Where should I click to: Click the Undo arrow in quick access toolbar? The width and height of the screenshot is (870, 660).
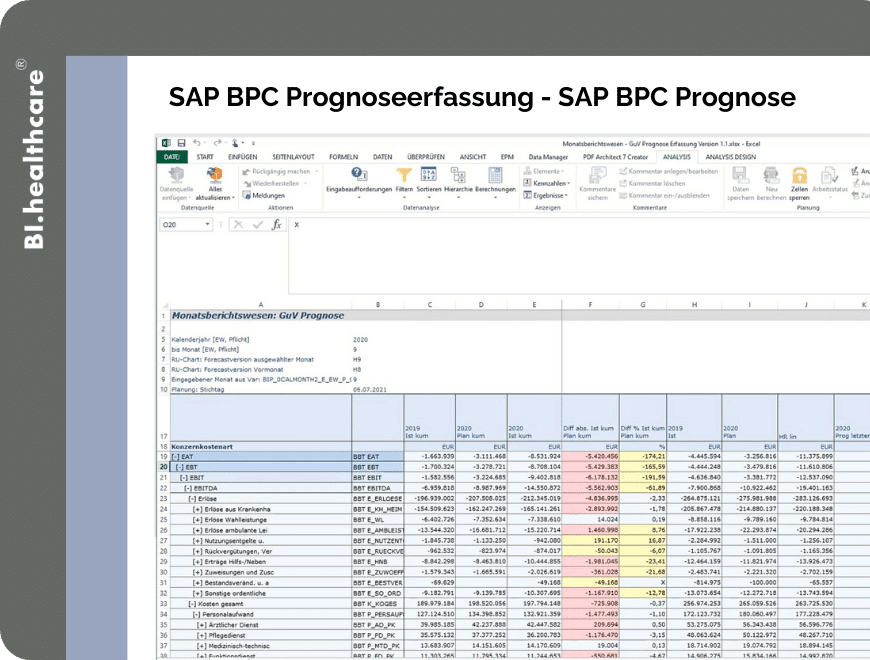[x=196, y=143]
